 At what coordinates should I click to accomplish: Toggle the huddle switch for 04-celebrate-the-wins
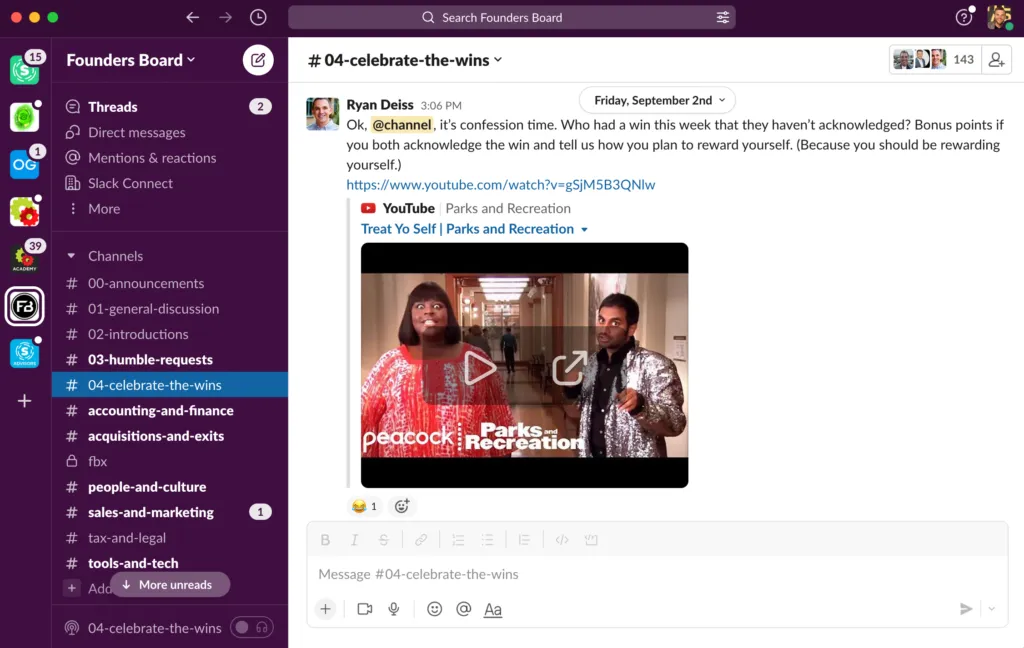coord(251,627)
